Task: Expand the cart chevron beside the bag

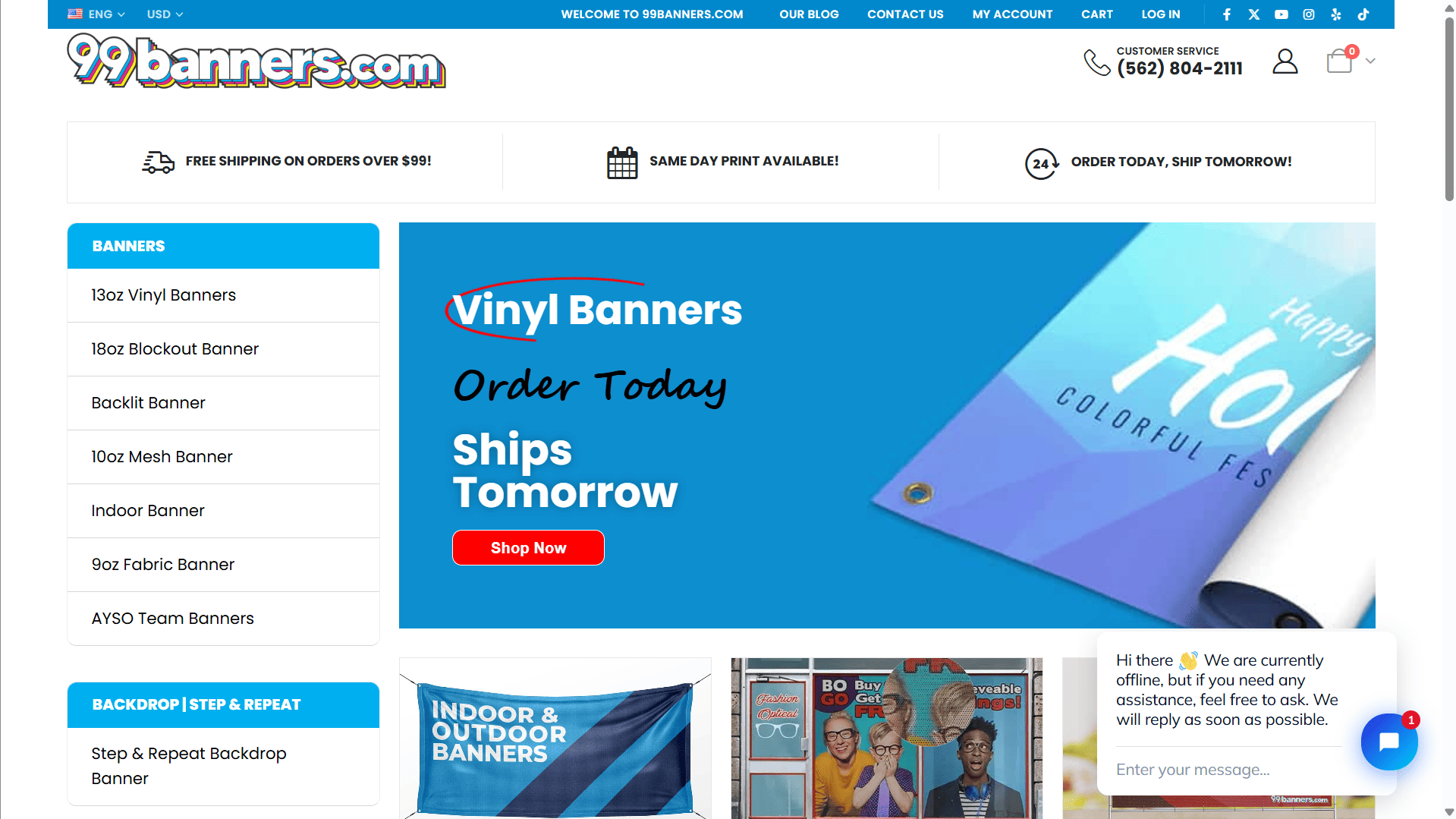Action: point(1370,61)
